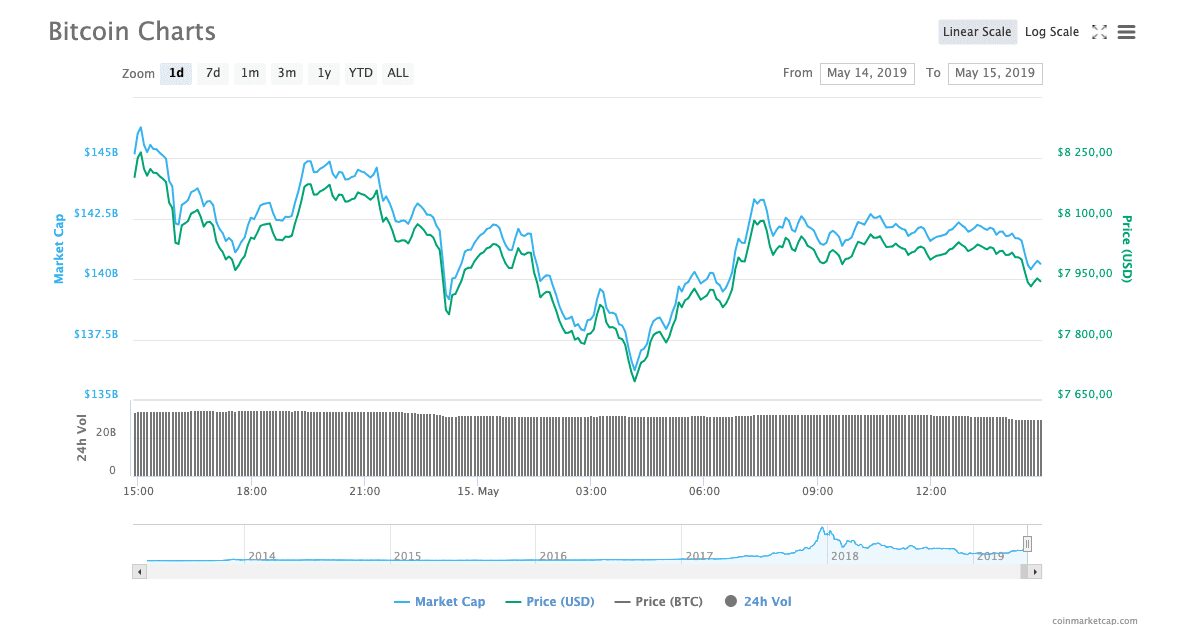This screenshot has height=625, width=1182.
Task: Click the From date field
Action: pyautogui.click(x=866, y=73)
